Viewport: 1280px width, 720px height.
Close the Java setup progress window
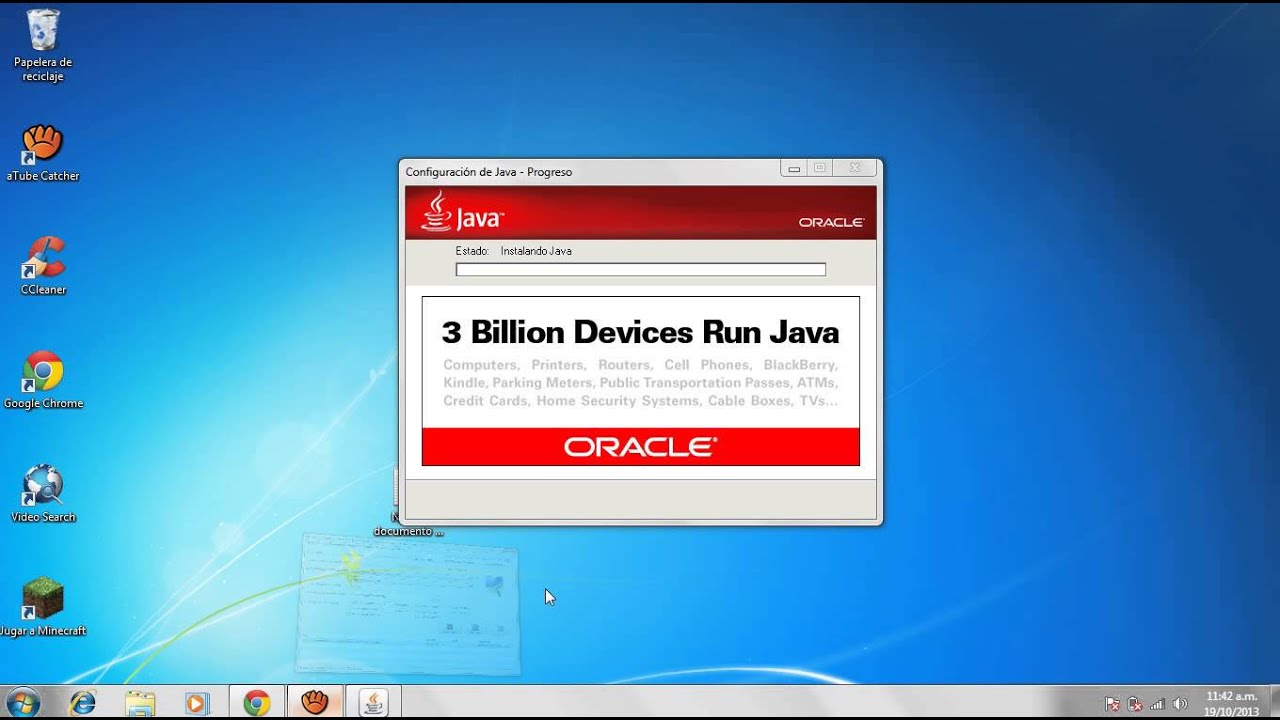click(x=854, y=169)
